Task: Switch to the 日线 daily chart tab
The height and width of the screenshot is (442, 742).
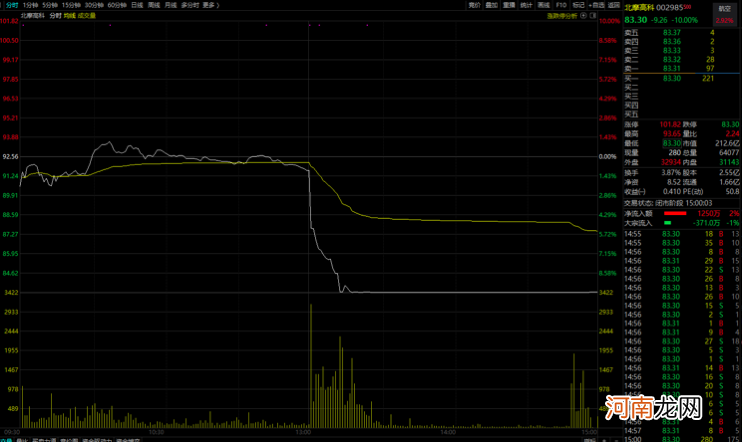Action: (136, 5)
